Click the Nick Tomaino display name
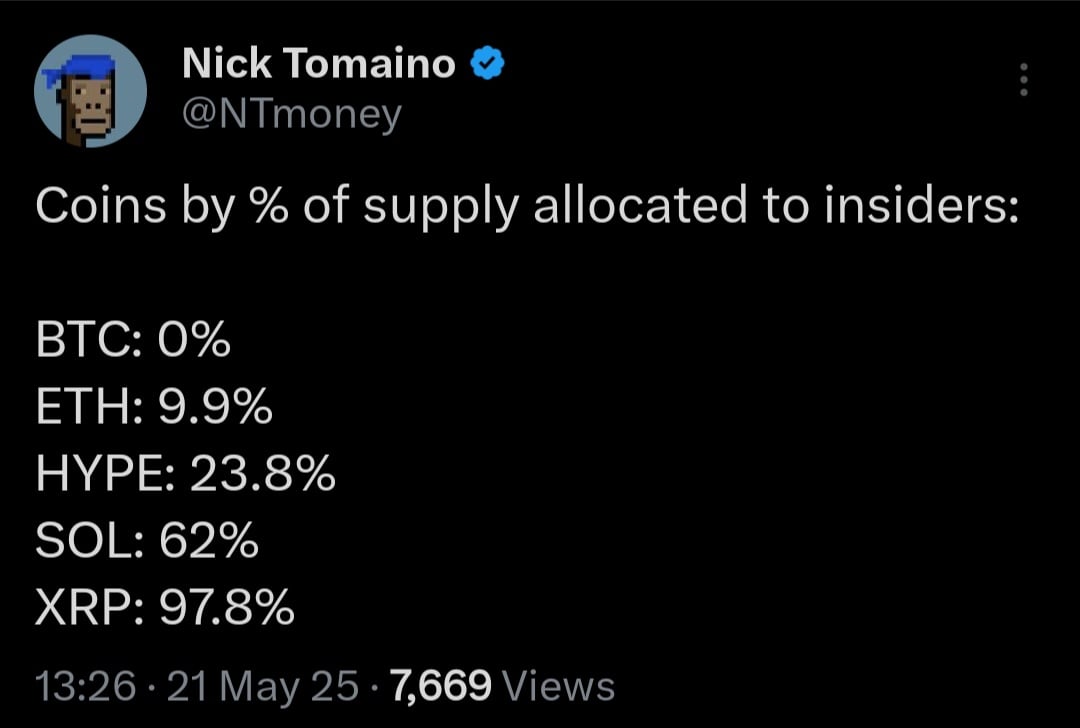 319,63
